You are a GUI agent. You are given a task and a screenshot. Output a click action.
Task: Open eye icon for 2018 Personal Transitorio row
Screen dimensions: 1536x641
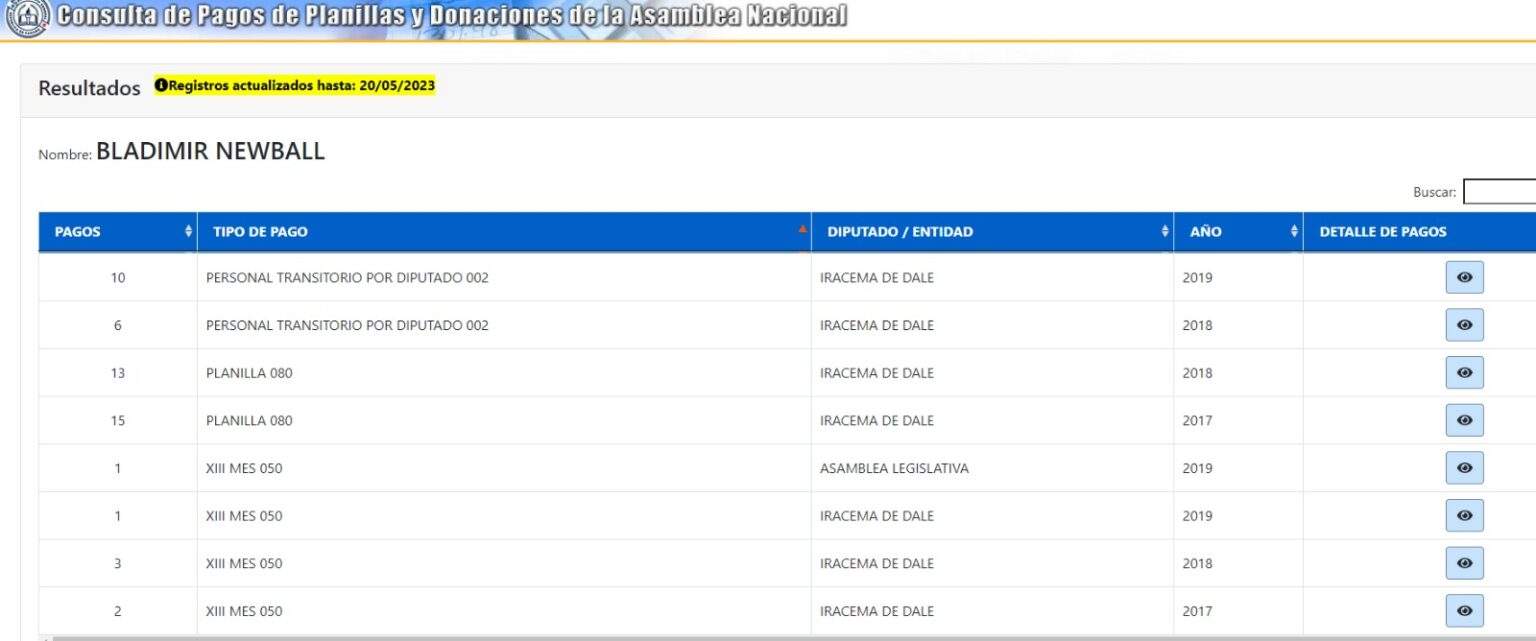click(1464, 325)
